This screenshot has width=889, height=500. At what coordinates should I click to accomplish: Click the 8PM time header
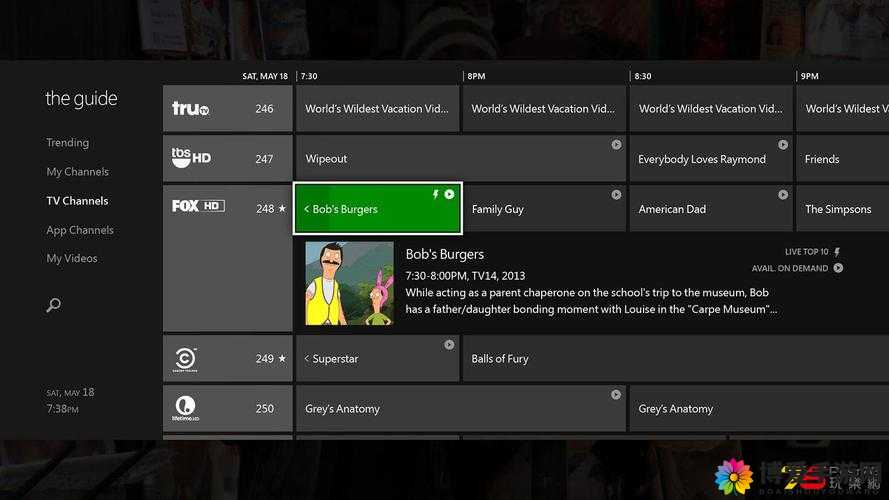(476, 76)
